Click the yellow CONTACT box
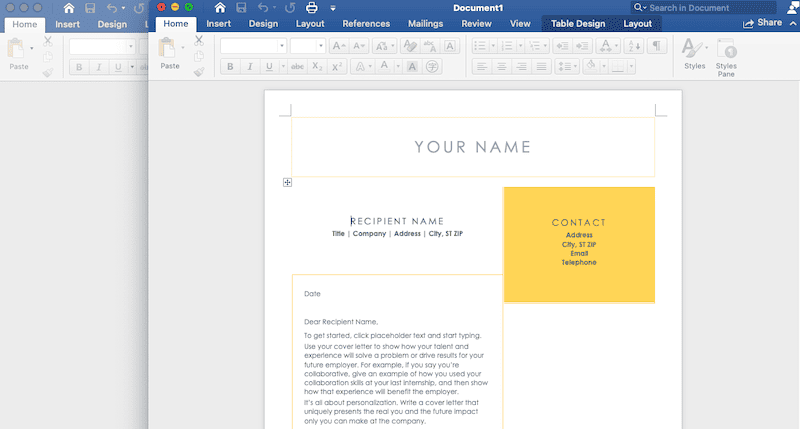Screen dimensions: 800x429 click(579, 244)
